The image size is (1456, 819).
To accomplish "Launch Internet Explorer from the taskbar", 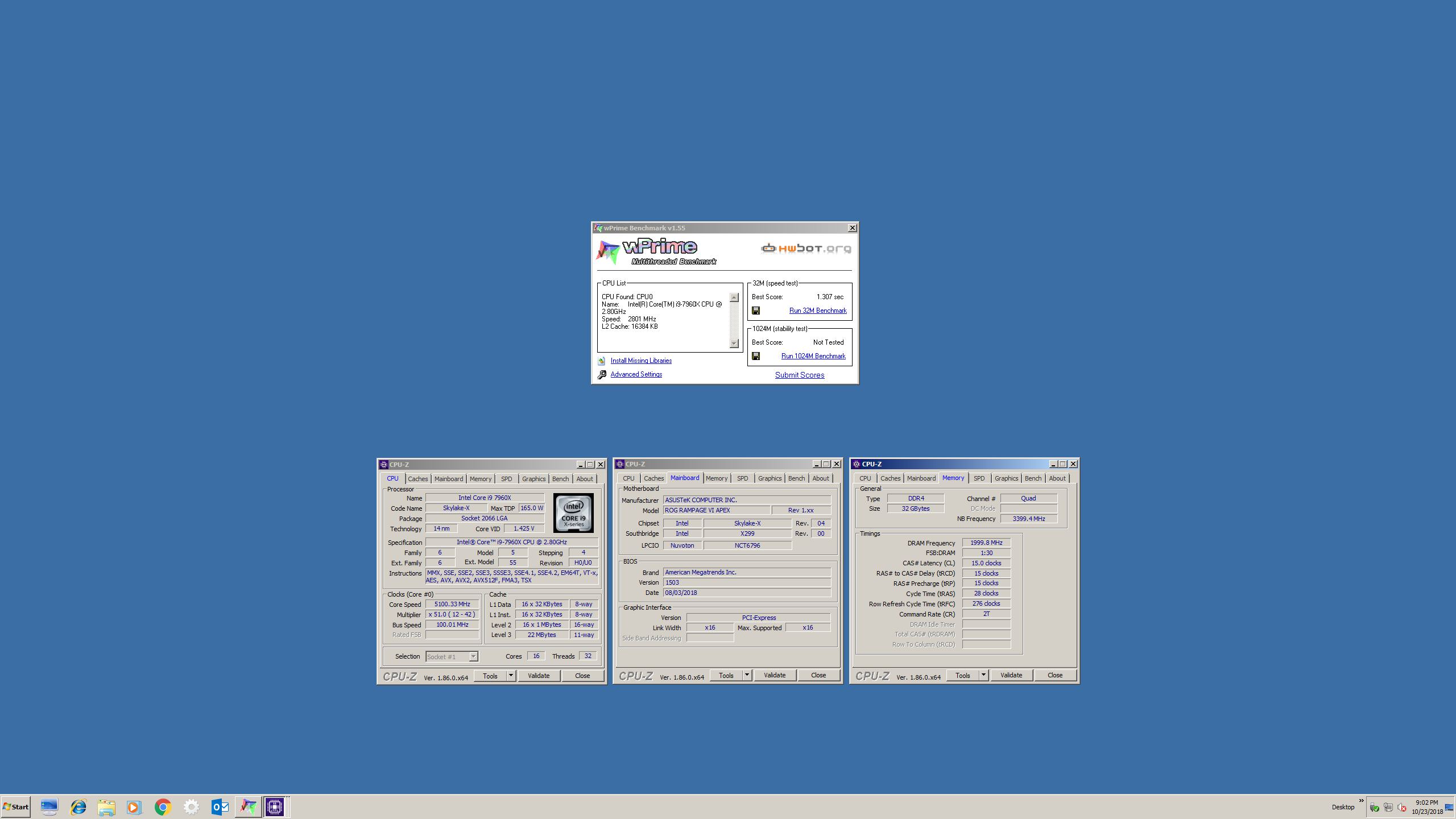I will (x=78, y=806).
